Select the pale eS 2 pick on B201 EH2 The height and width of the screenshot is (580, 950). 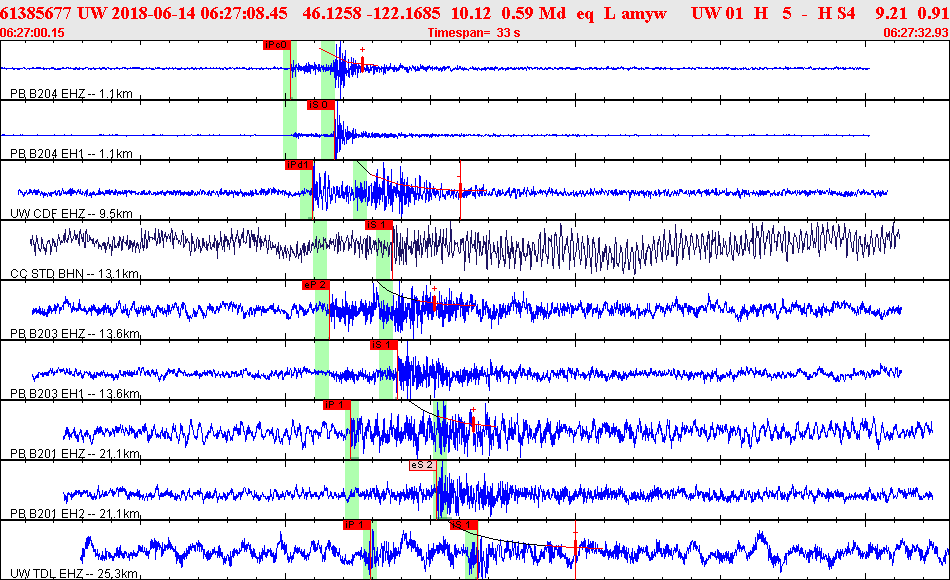422,465
